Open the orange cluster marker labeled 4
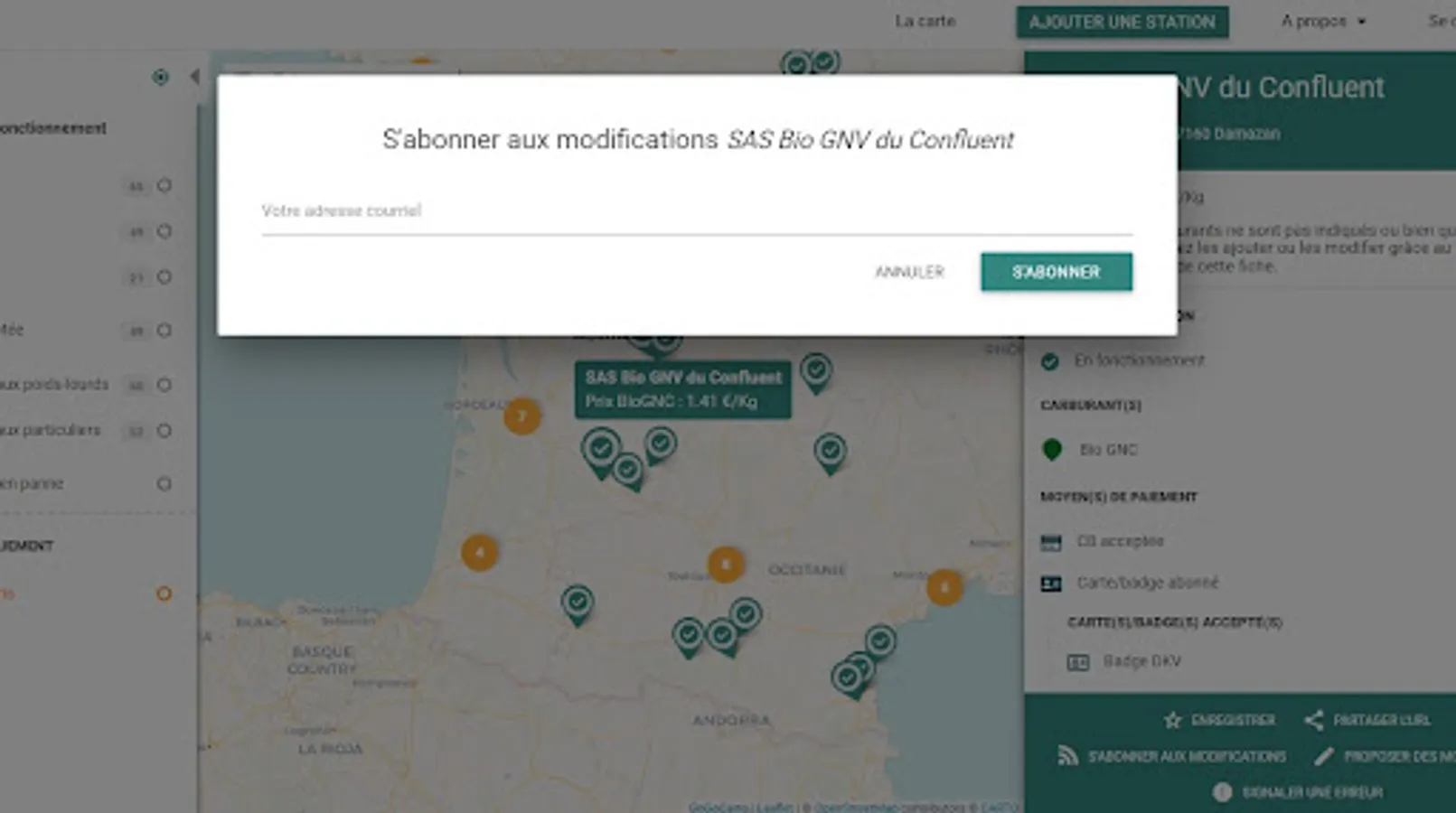Image resolution: width=1456 pixels, height=813 pixels. (x=479, y=552)
